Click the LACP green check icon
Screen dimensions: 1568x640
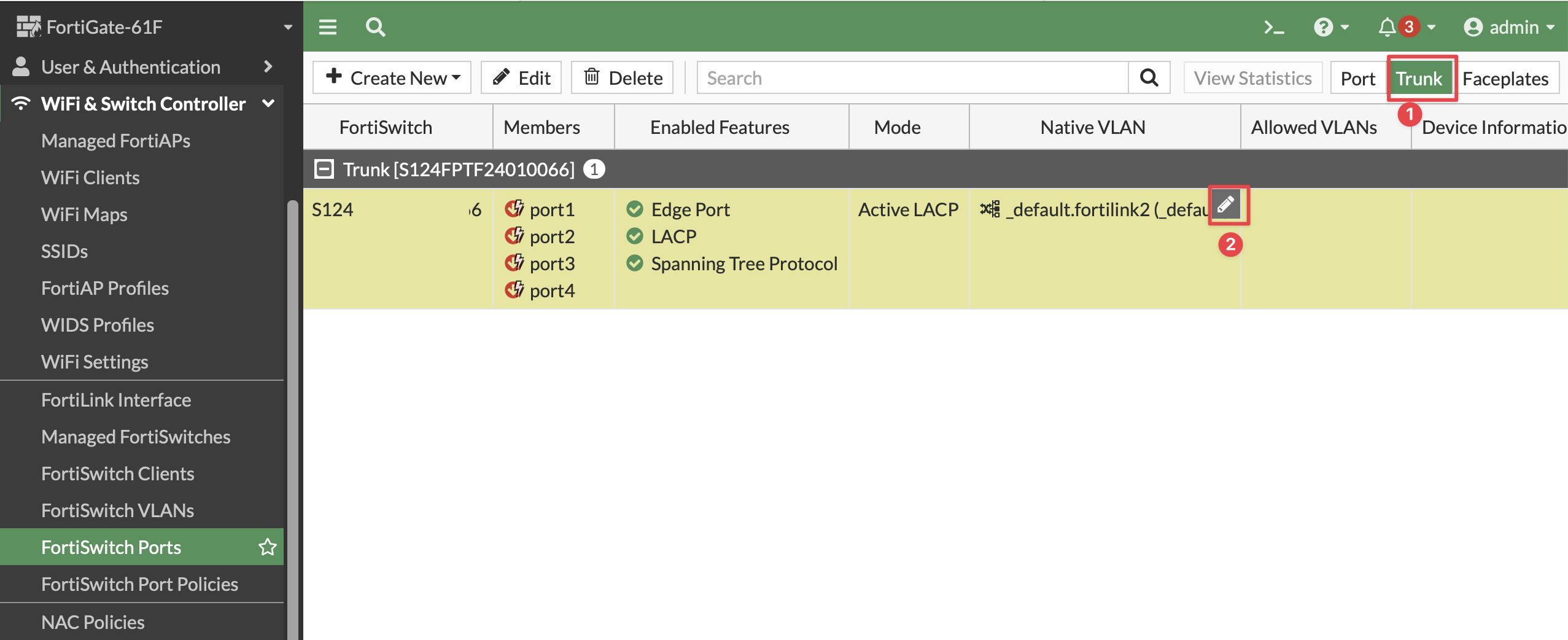tap(635, 236)
